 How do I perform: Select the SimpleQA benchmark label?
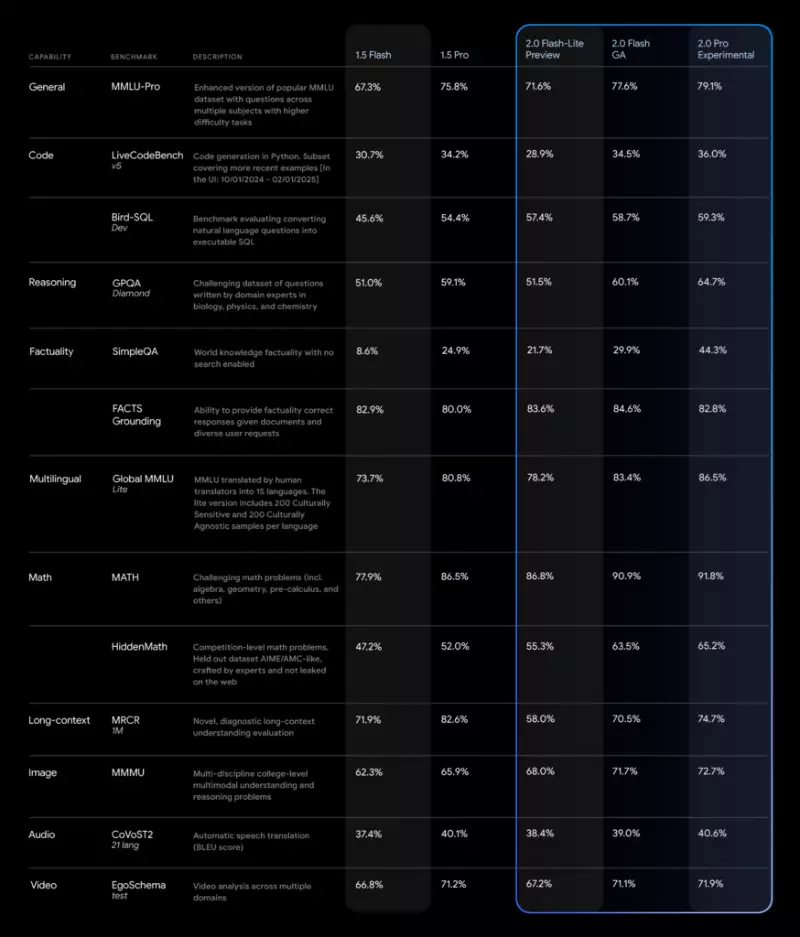[135, 351]
